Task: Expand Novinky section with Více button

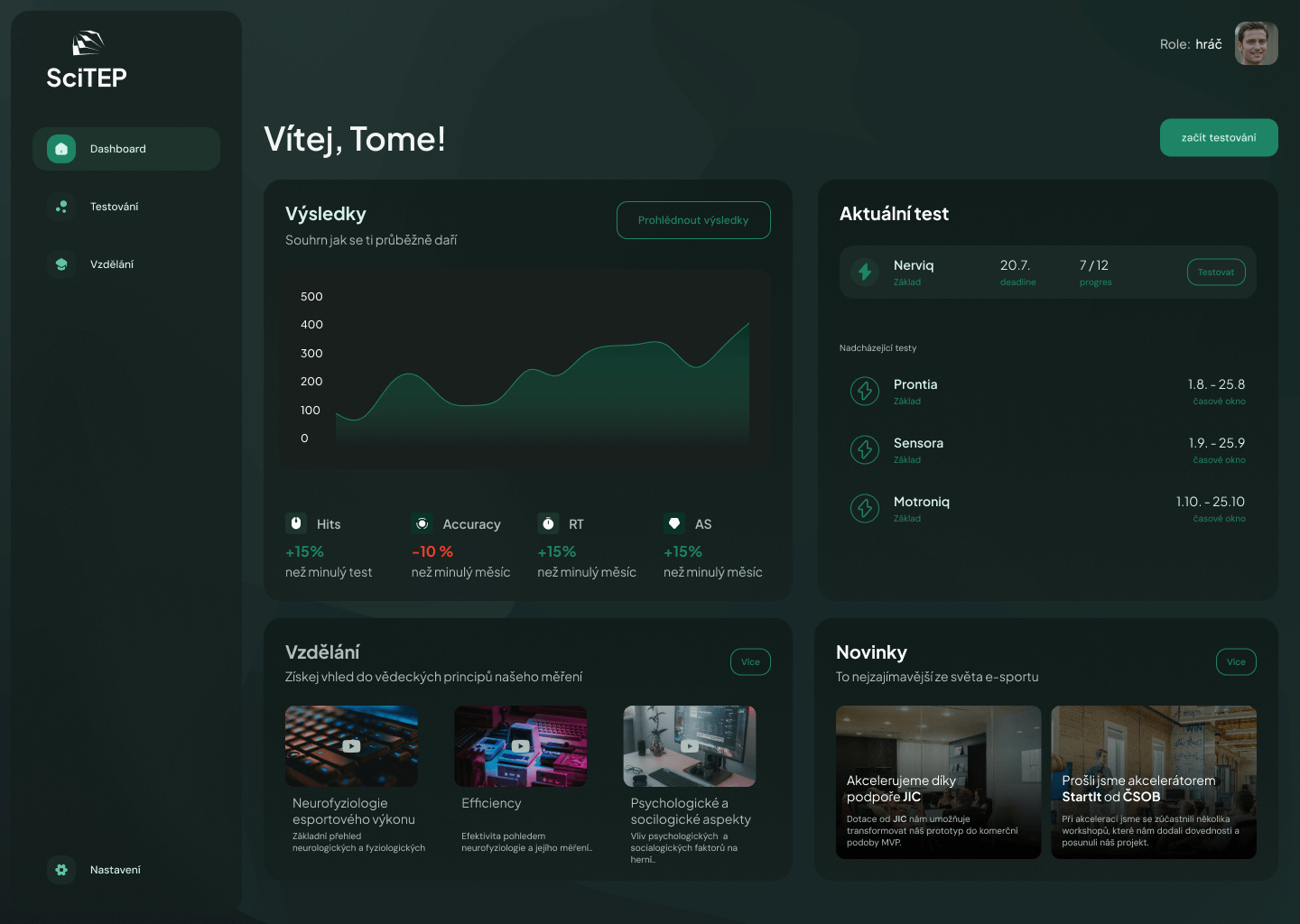Action: tap(1236, 662)
